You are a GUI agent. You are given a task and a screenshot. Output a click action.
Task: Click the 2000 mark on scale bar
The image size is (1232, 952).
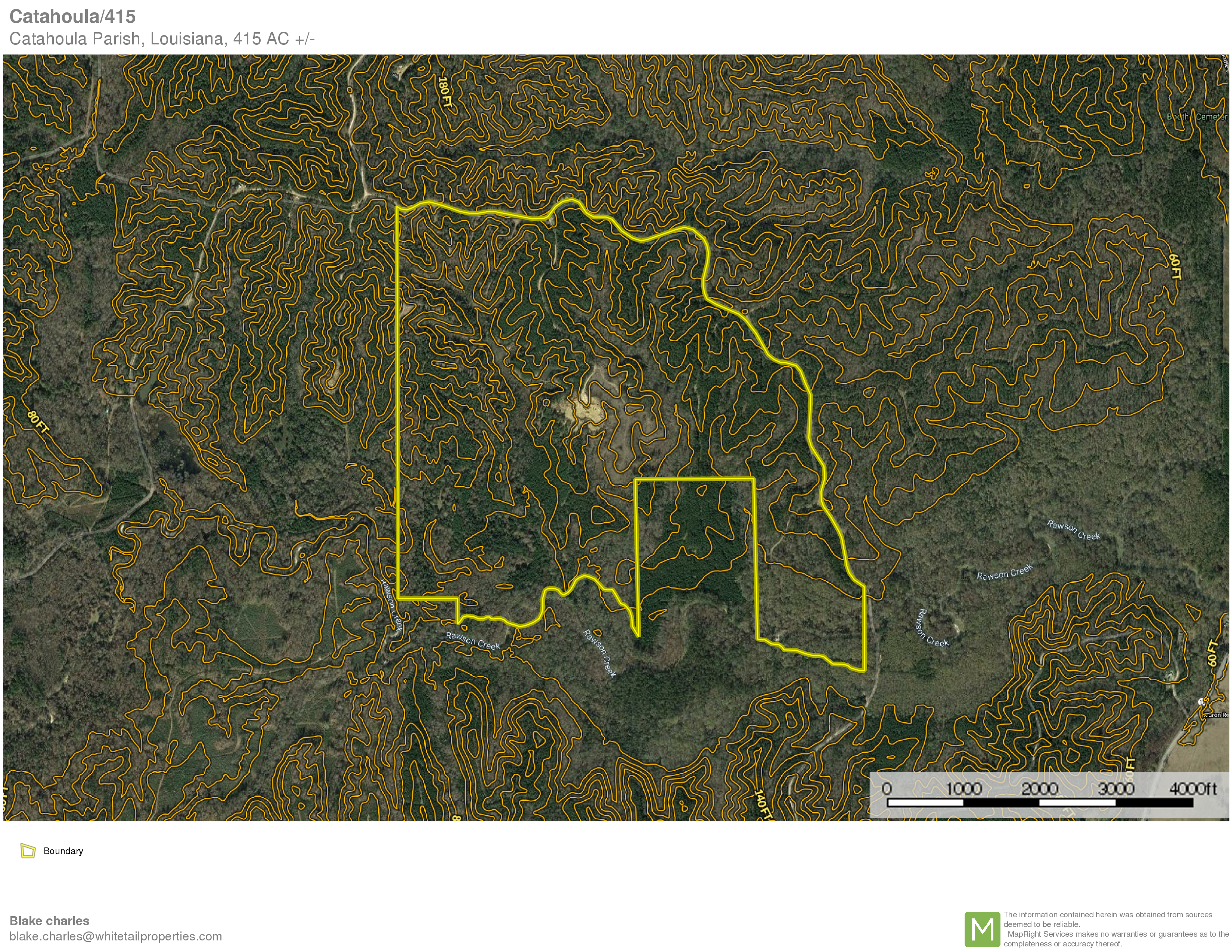(1040, 788)
